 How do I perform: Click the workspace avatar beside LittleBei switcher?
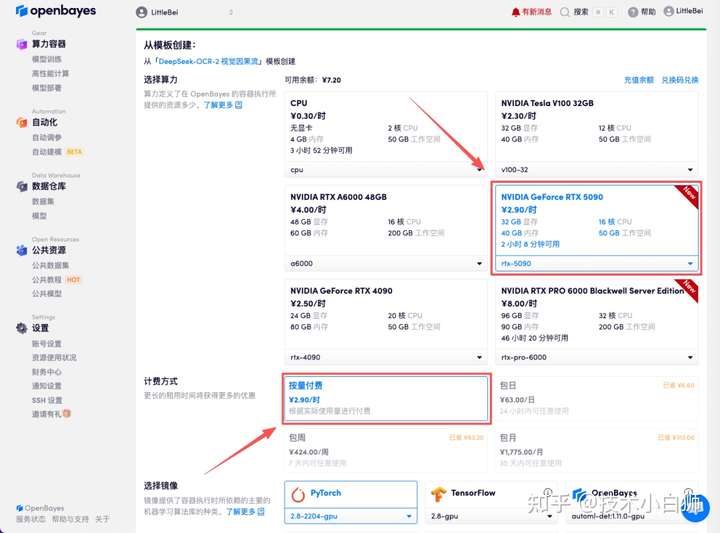click(x=141, y=12)
